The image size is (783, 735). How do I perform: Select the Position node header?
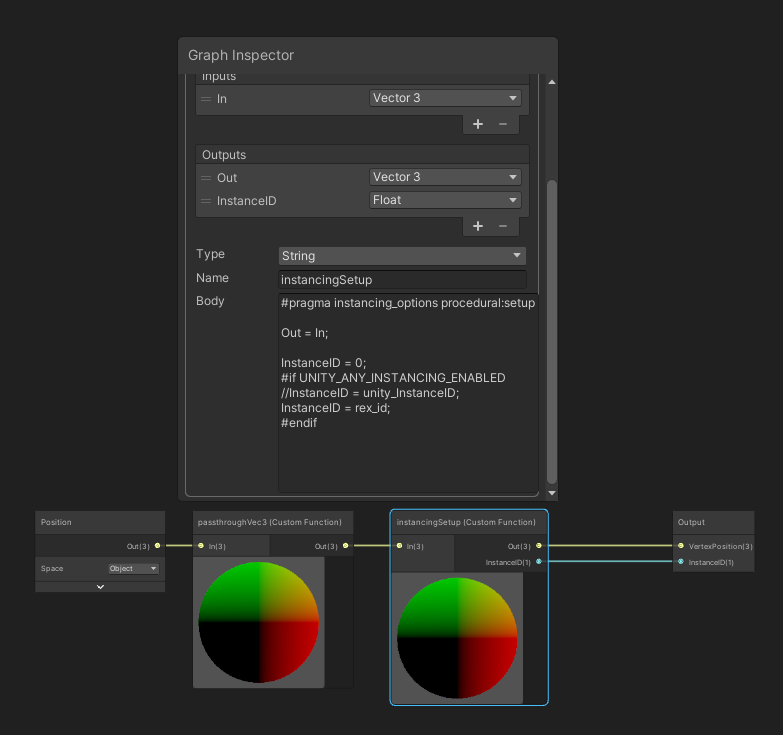[x=100, y=522]
